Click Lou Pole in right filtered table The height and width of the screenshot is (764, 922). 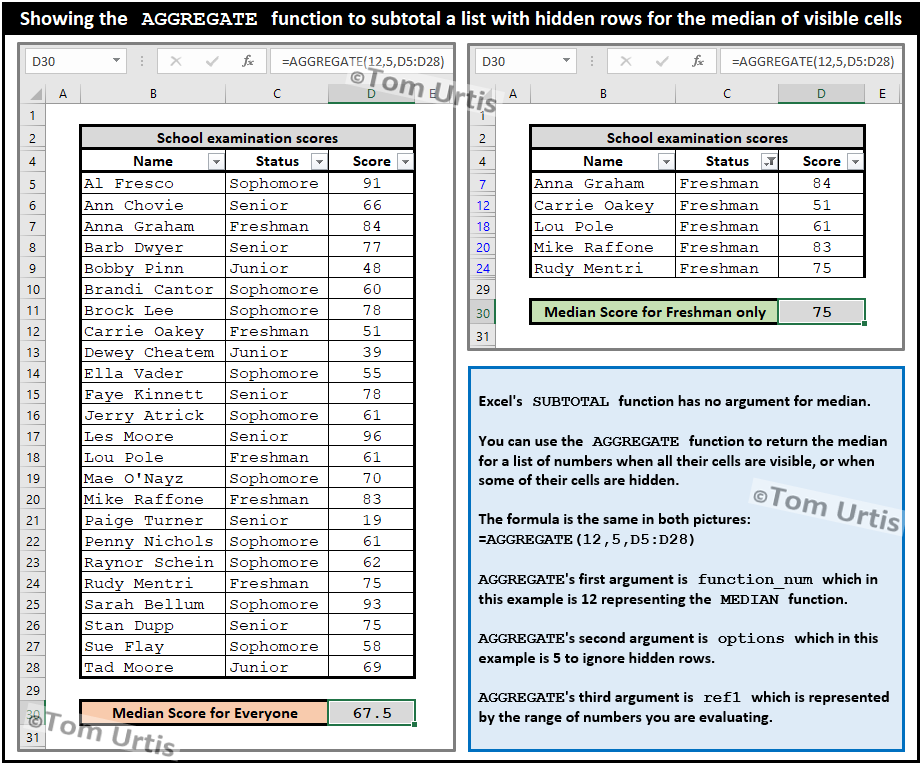click(x=603, y=226)
